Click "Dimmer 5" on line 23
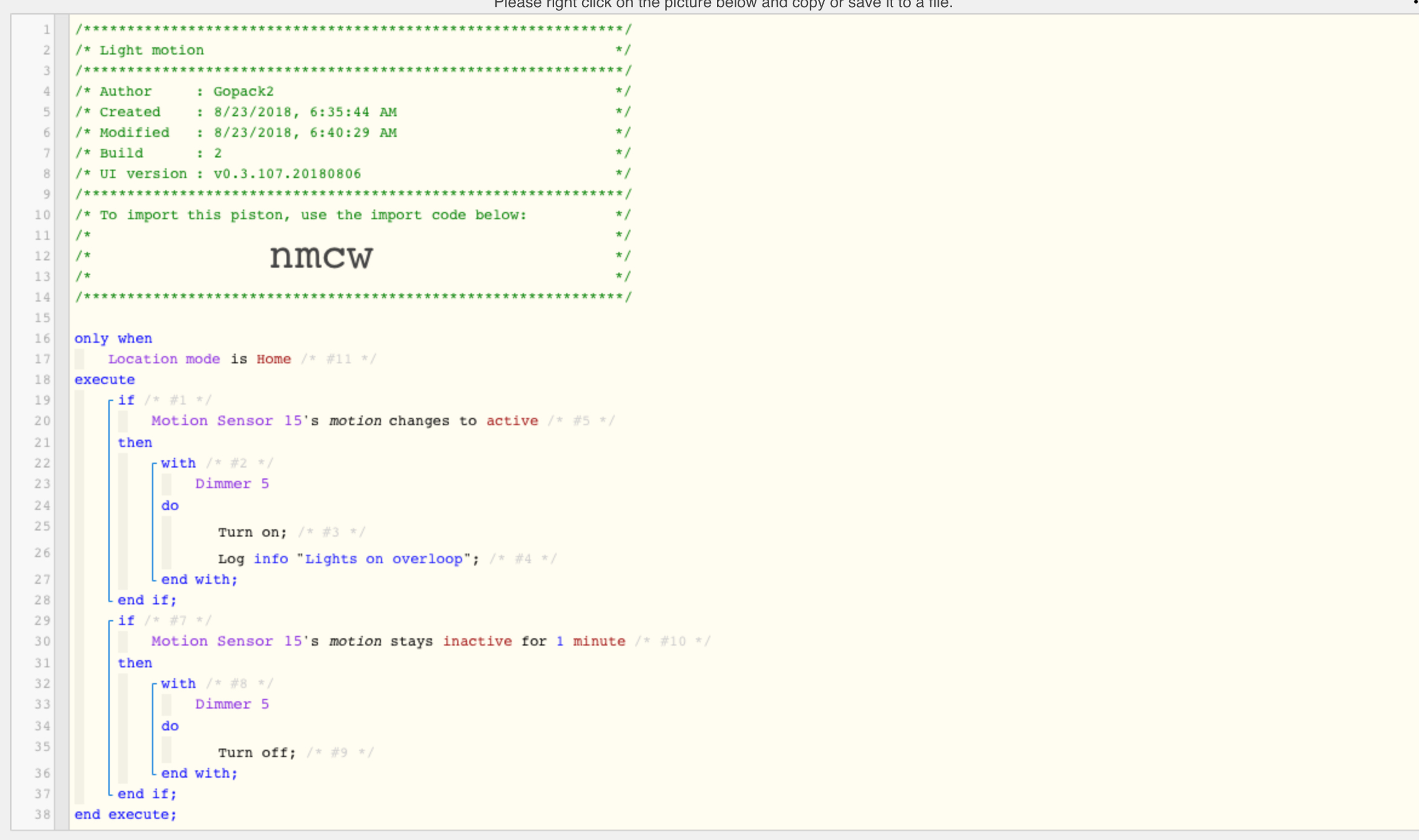 point(232,484)
